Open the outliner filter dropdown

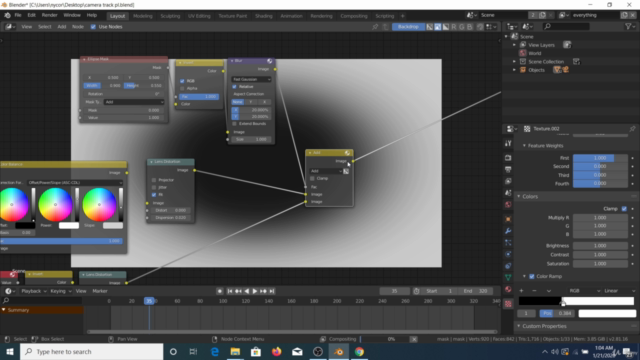point(629,27)
